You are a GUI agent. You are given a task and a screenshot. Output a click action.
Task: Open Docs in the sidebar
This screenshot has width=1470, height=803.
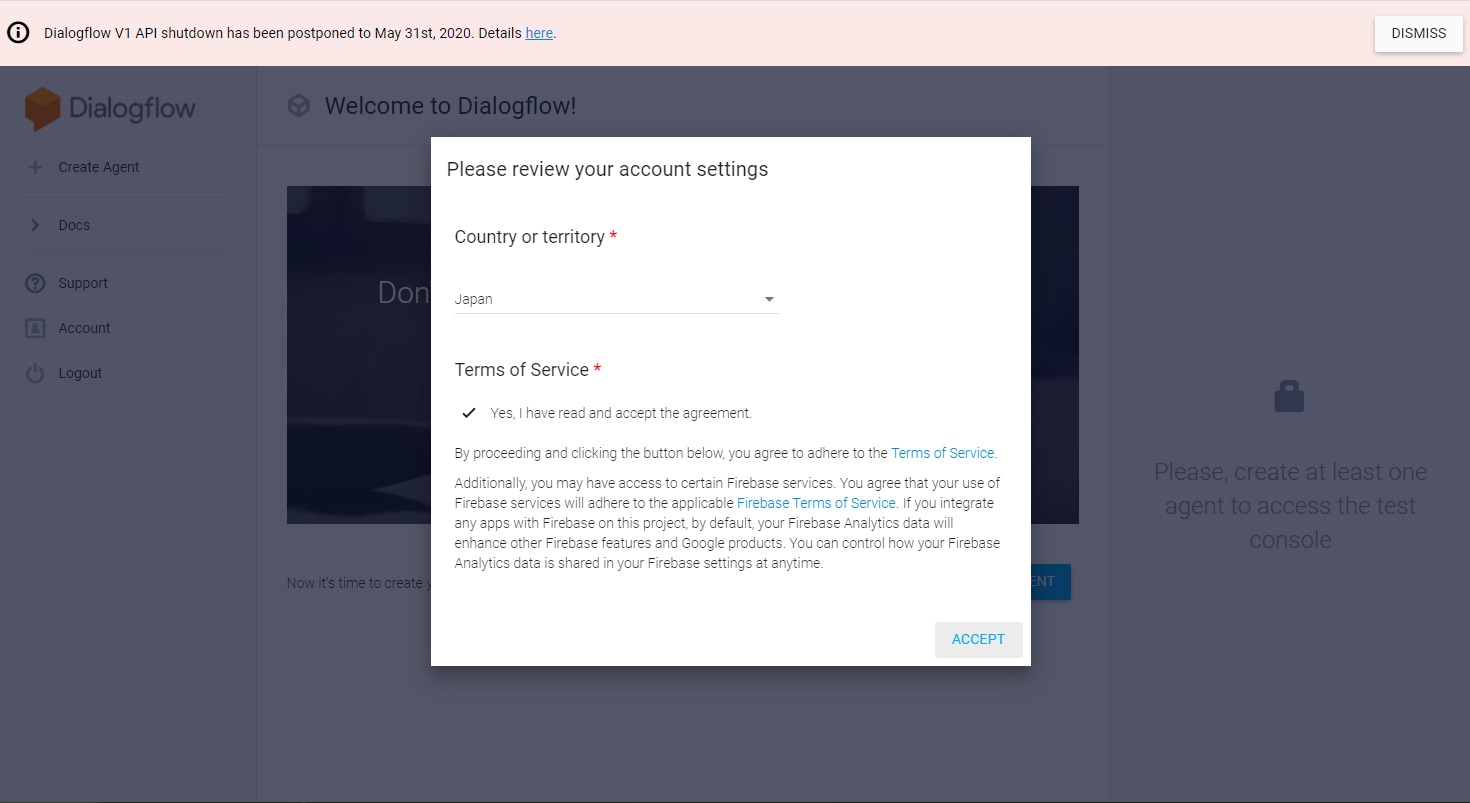point(74,225)
